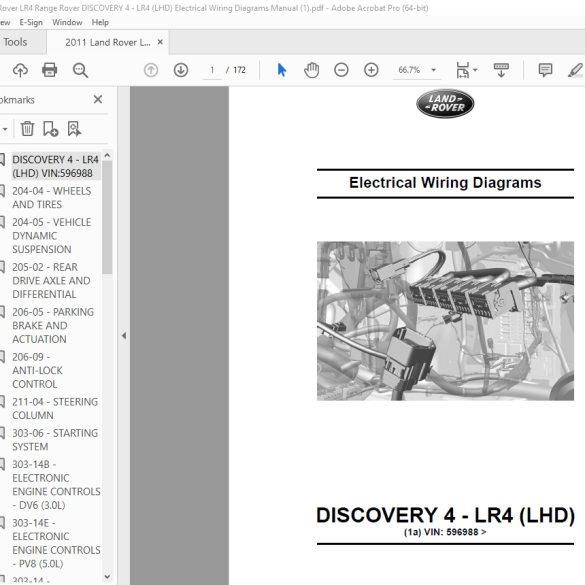Open bookmark 205-02 - REAR DRIVE AXLE
The width and height of the screenshot is (585, 585).
(51, 281)
